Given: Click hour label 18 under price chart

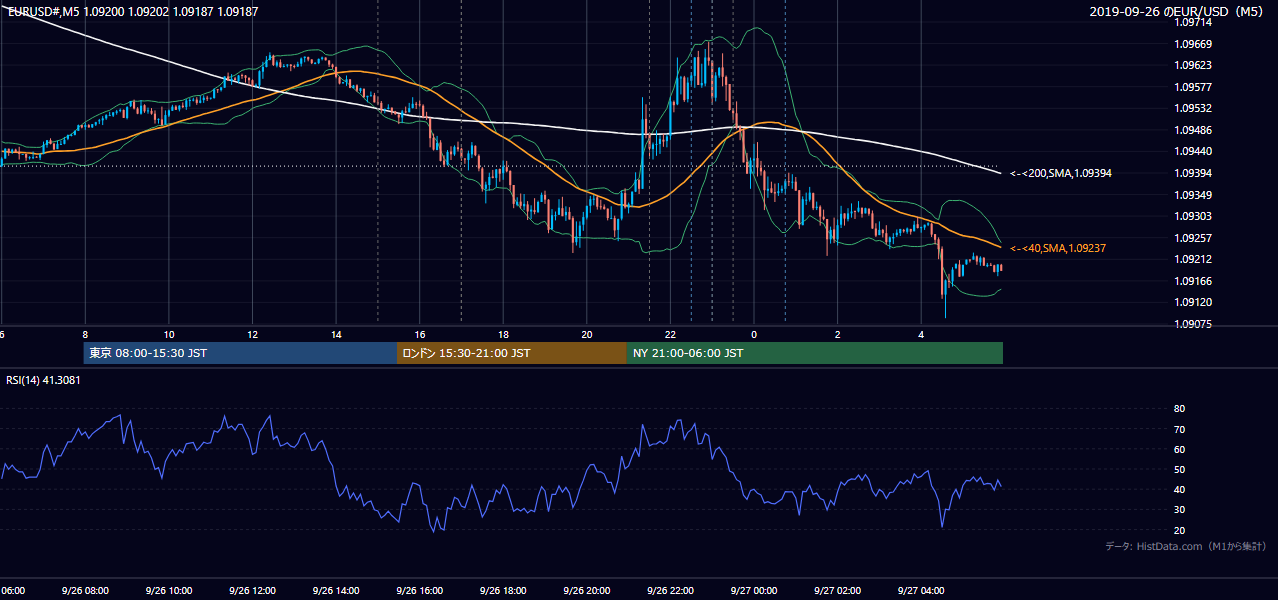Looking at the screenshot, I should point(503,334).
